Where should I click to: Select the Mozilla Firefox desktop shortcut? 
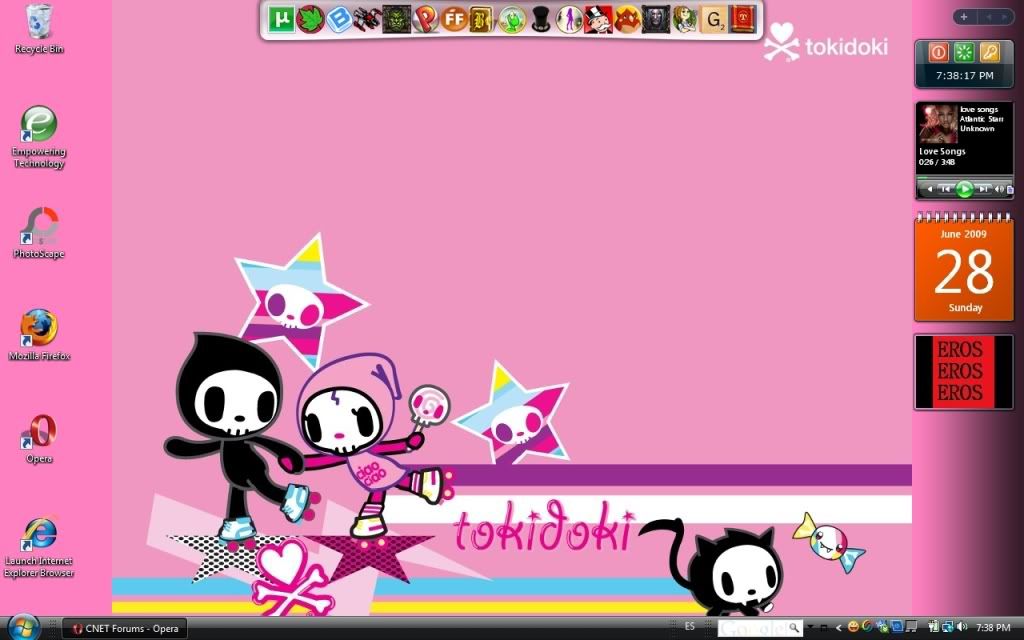(x=39, y=328)
